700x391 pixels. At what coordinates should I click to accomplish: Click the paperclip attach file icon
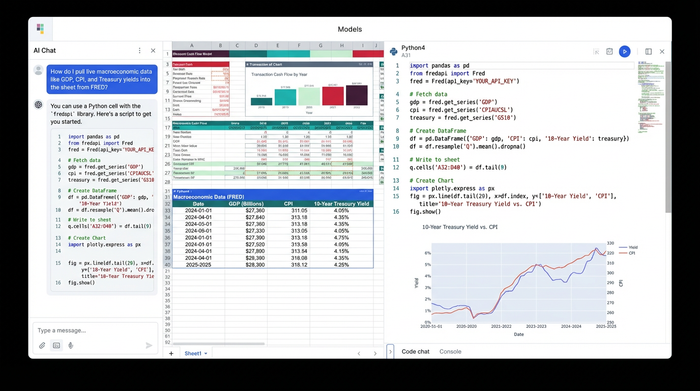pyautogui.click(x=42, y=345)
